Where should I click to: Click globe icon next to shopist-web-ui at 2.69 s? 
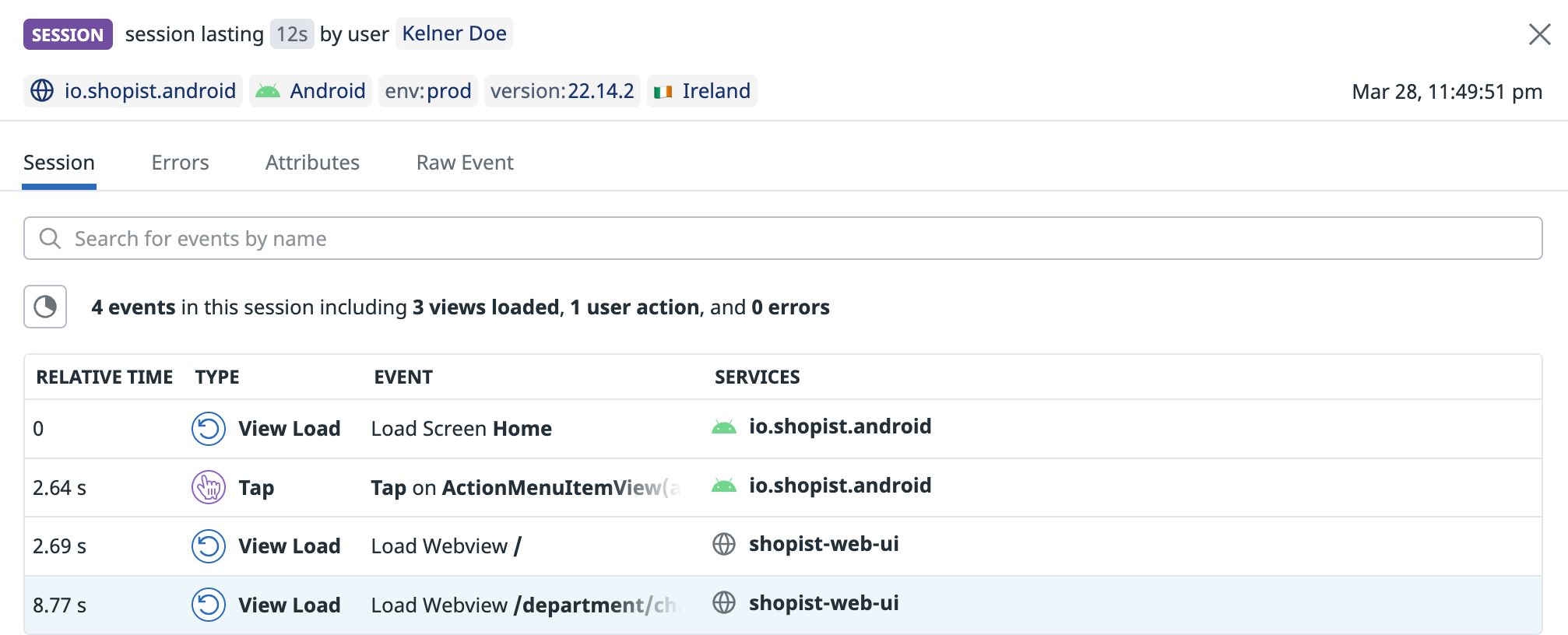[x=724, y=544]
